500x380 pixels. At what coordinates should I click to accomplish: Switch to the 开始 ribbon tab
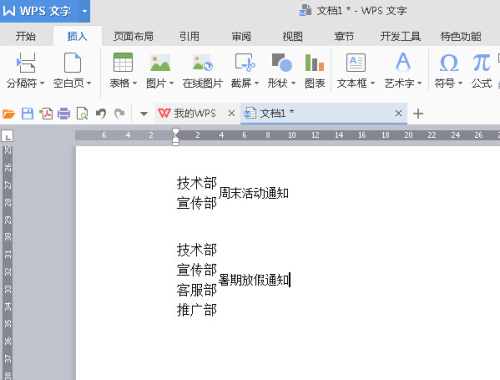point(26,36)
